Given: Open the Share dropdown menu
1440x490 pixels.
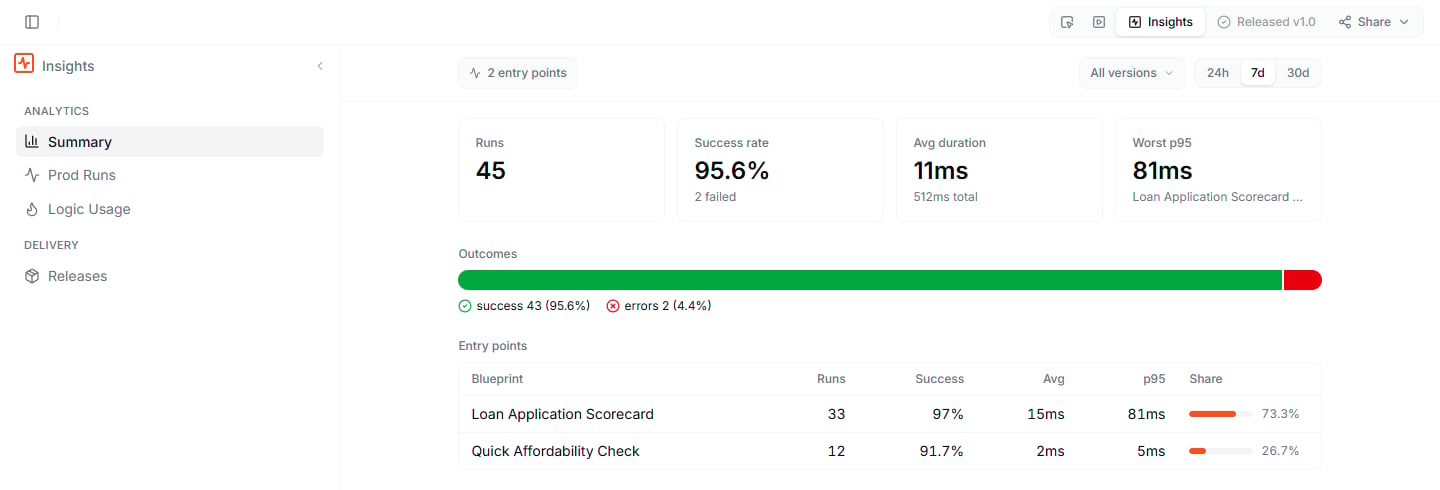Looking at the screenshot, I should [1374, 22].
